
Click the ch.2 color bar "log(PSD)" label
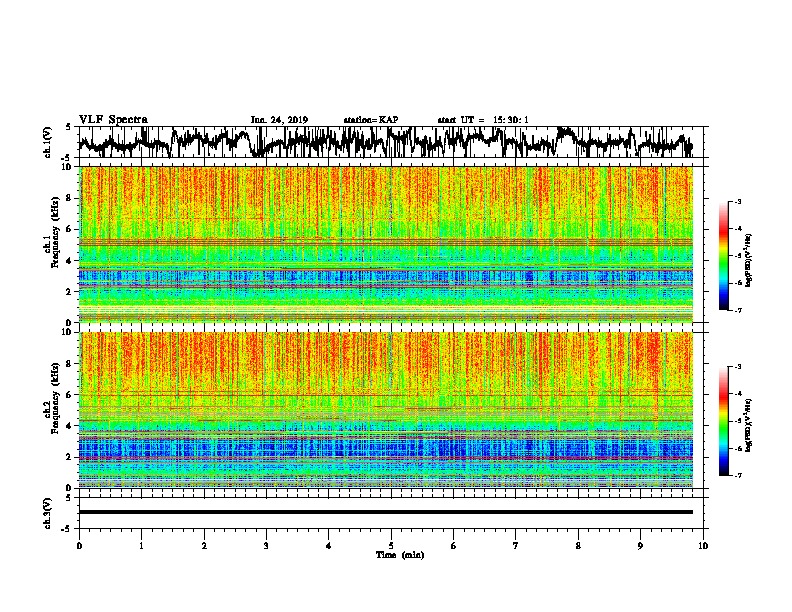tap(748, 425)
